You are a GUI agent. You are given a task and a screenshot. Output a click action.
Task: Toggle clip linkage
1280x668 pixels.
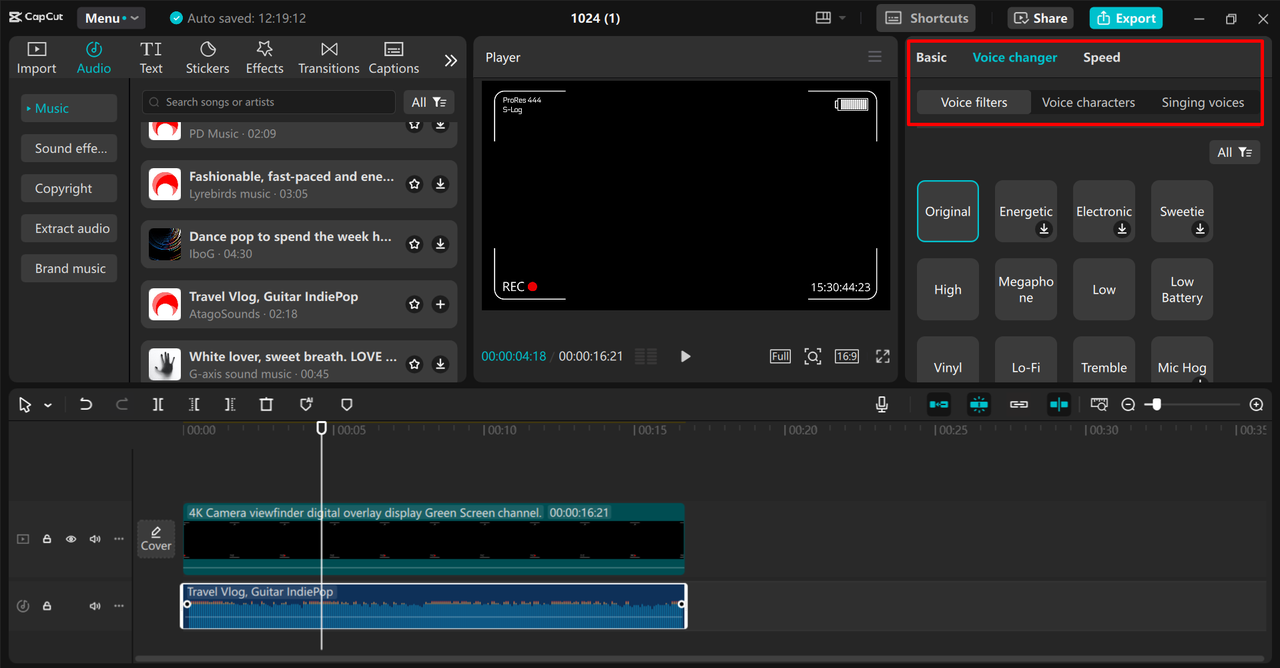1019,404
